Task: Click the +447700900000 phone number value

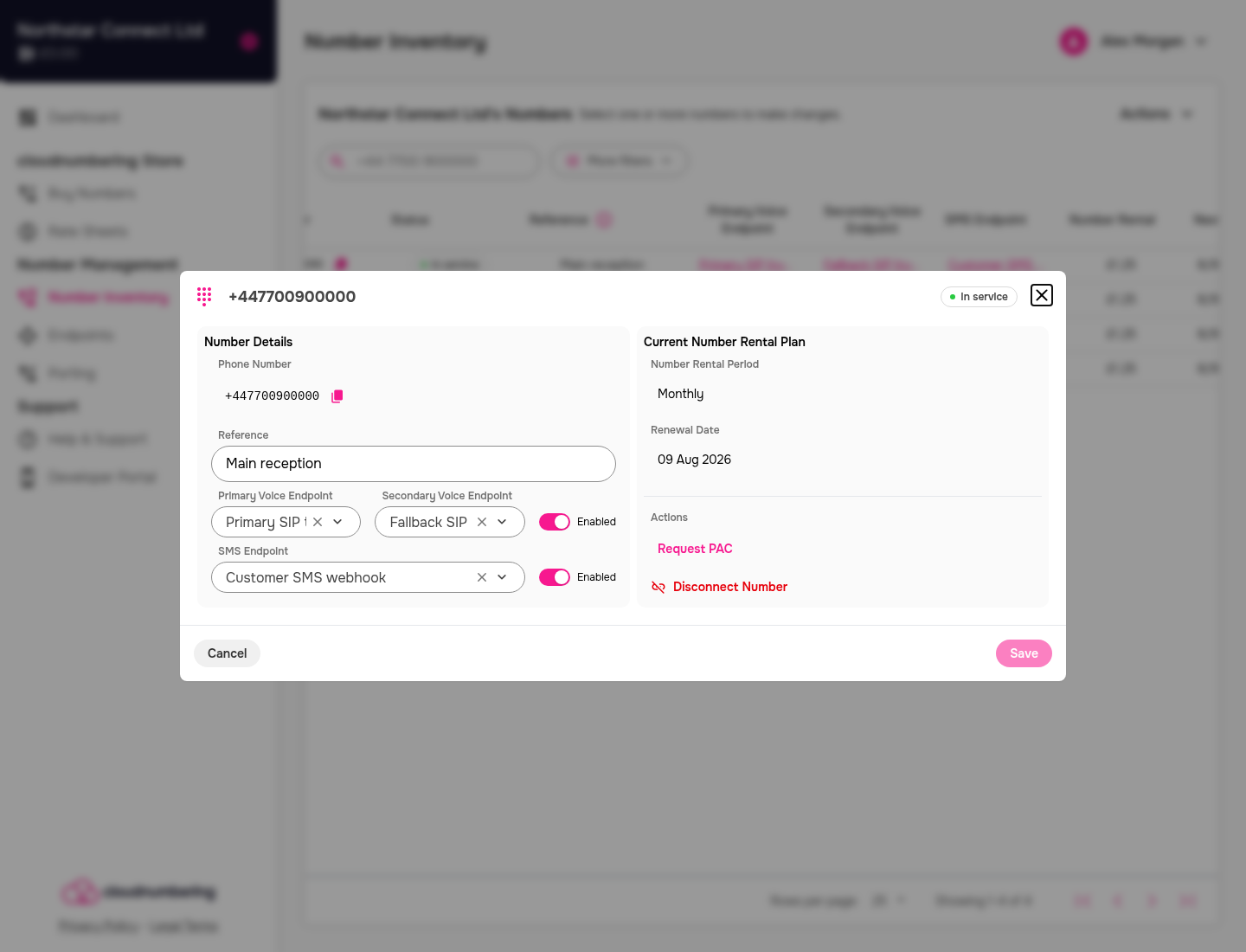Action: pyautogui.click(x=272, y=396)
